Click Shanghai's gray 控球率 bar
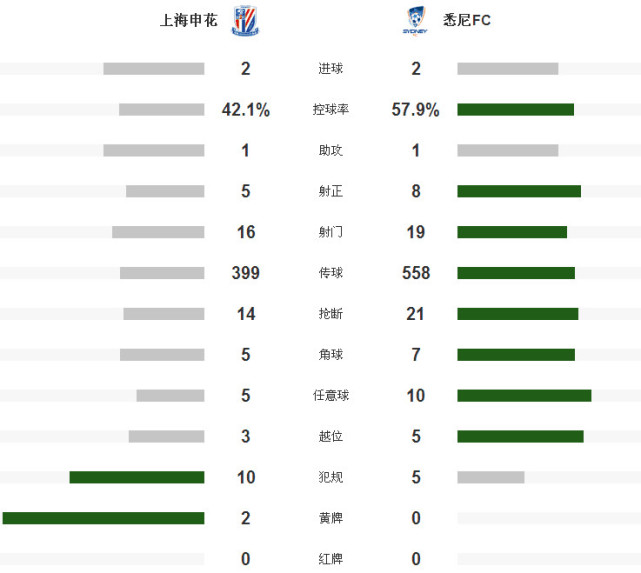This screenshot has width=641, height=573. (161, 110)
